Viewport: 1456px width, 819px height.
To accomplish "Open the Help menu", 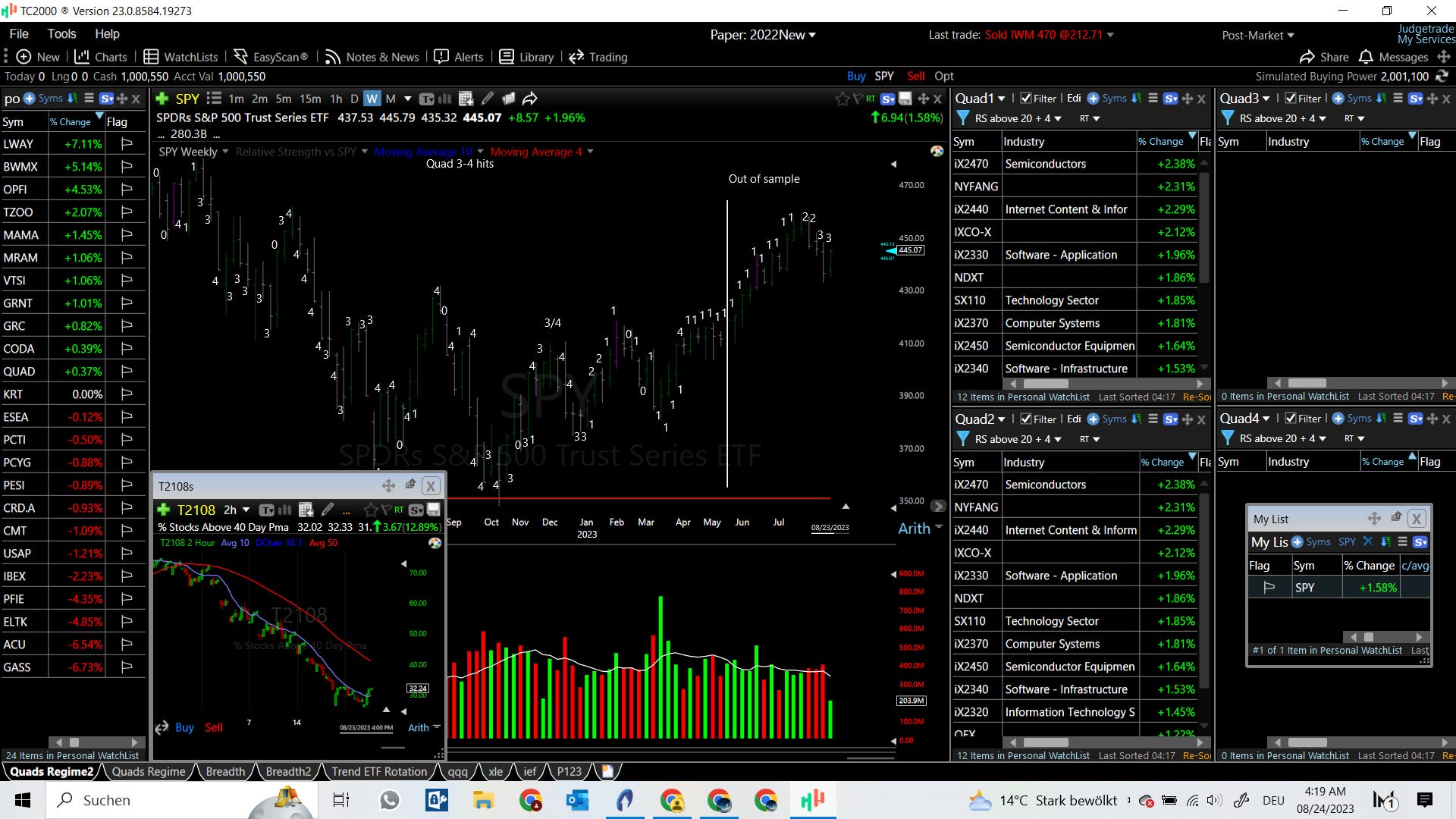I will pos(107,33).
